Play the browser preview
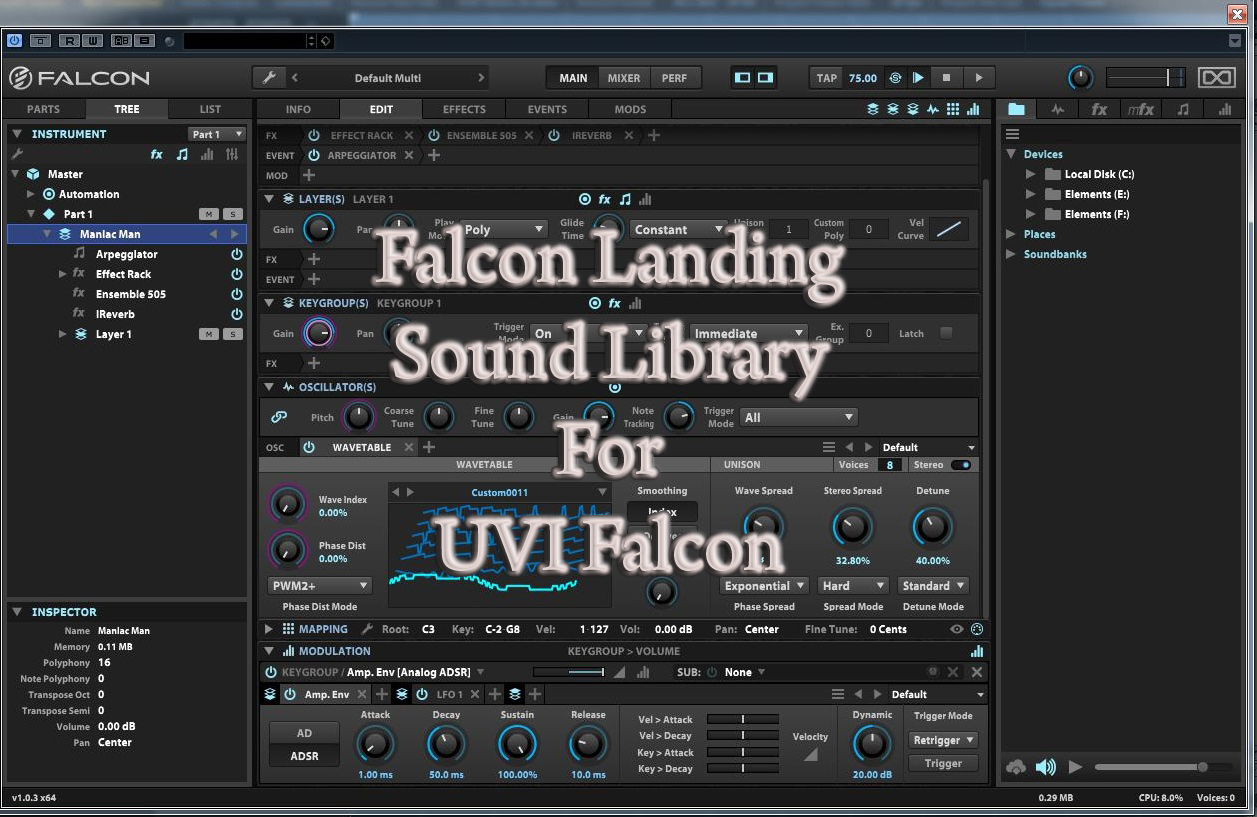 [1075, 767]
